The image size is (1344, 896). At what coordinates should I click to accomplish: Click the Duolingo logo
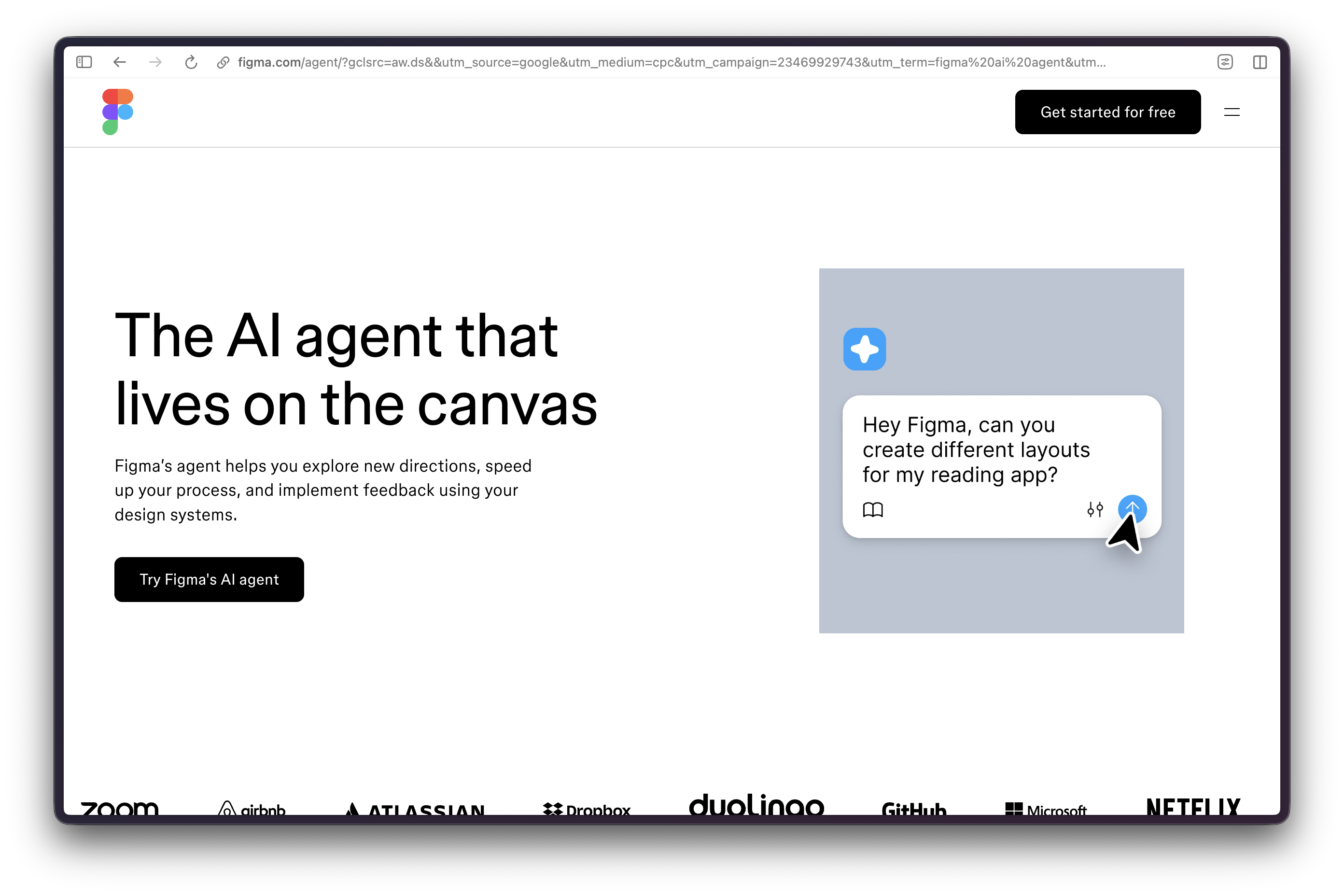pos(756,805)
